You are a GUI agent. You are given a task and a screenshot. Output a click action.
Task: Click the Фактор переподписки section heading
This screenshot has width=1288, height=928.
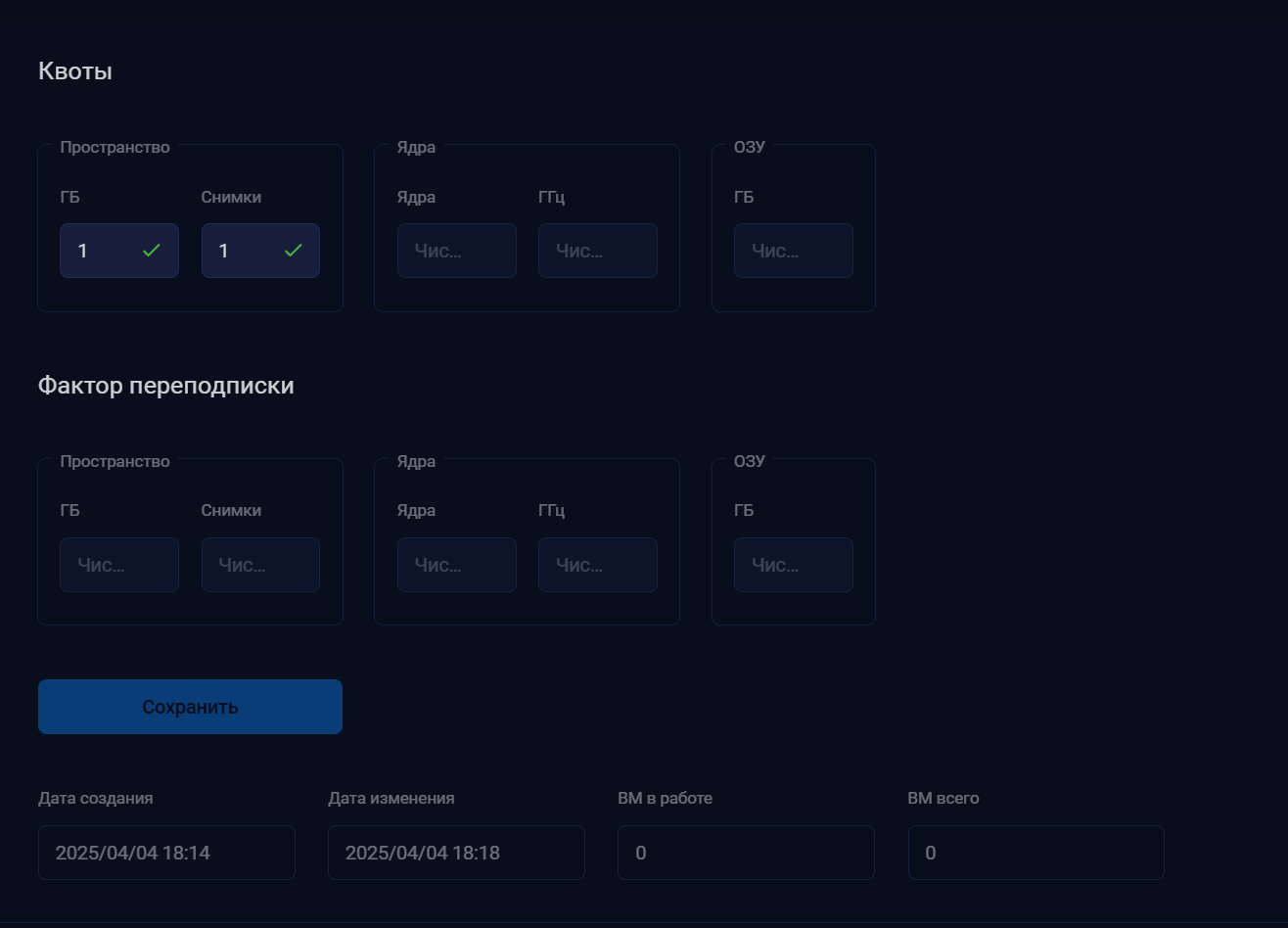click(x=165, y=386)
